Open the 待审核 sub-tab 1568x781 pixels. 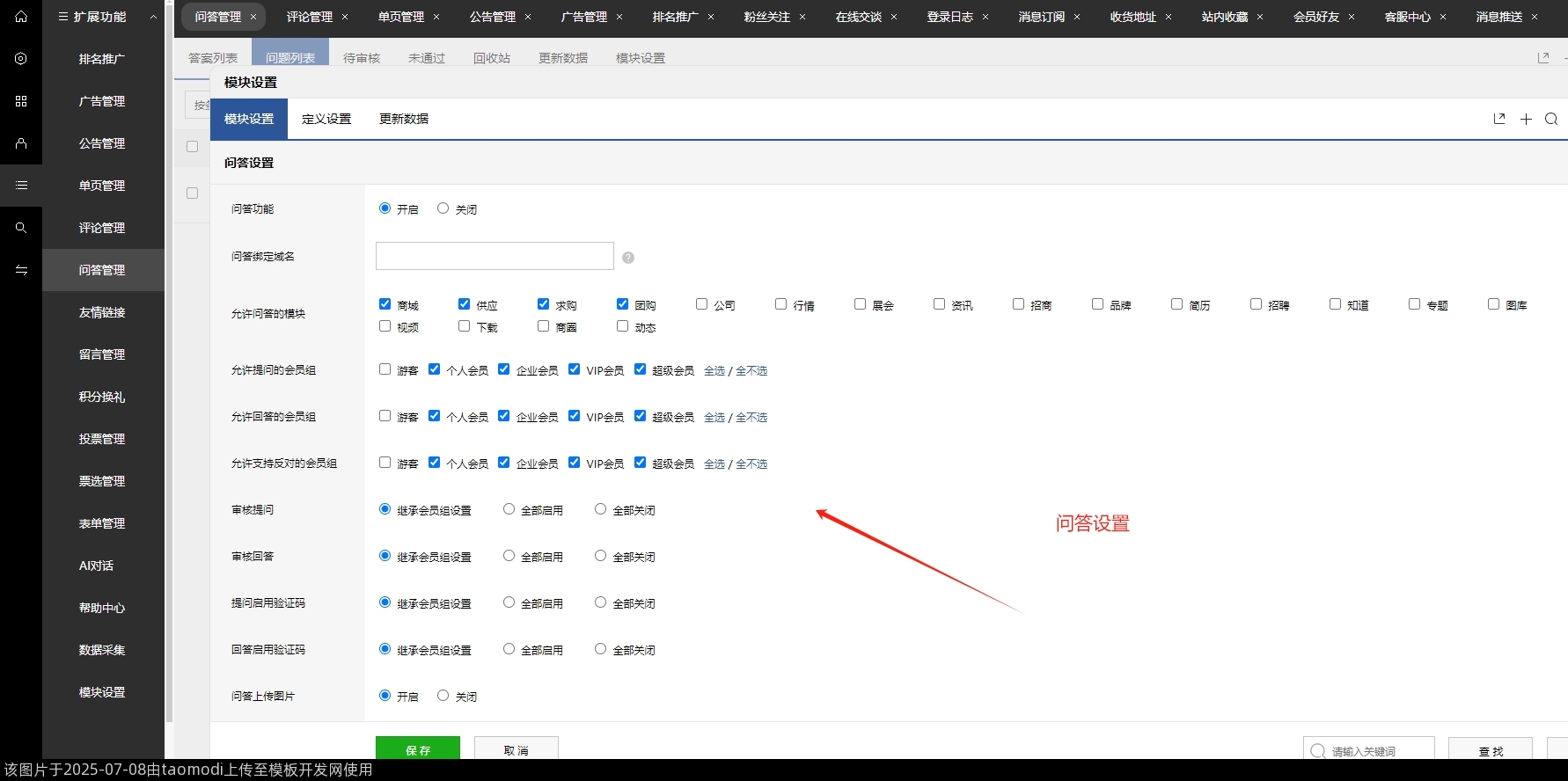362,58
